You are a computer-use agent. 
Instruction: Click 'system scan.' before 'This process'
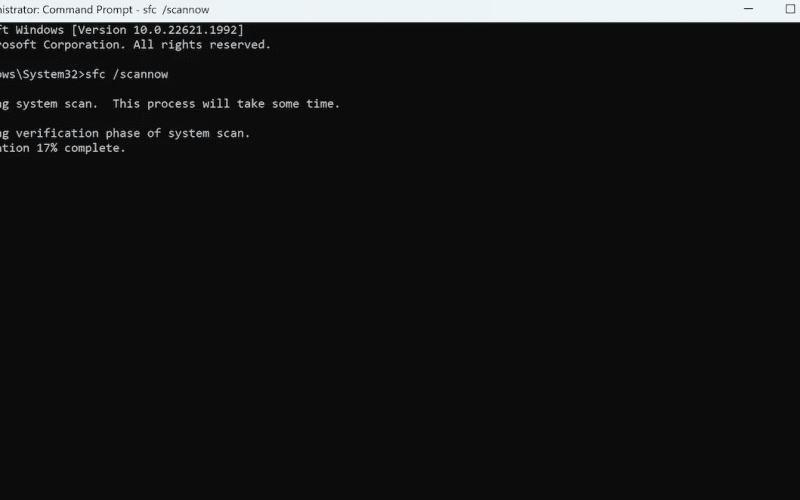[x=57, y=104]
